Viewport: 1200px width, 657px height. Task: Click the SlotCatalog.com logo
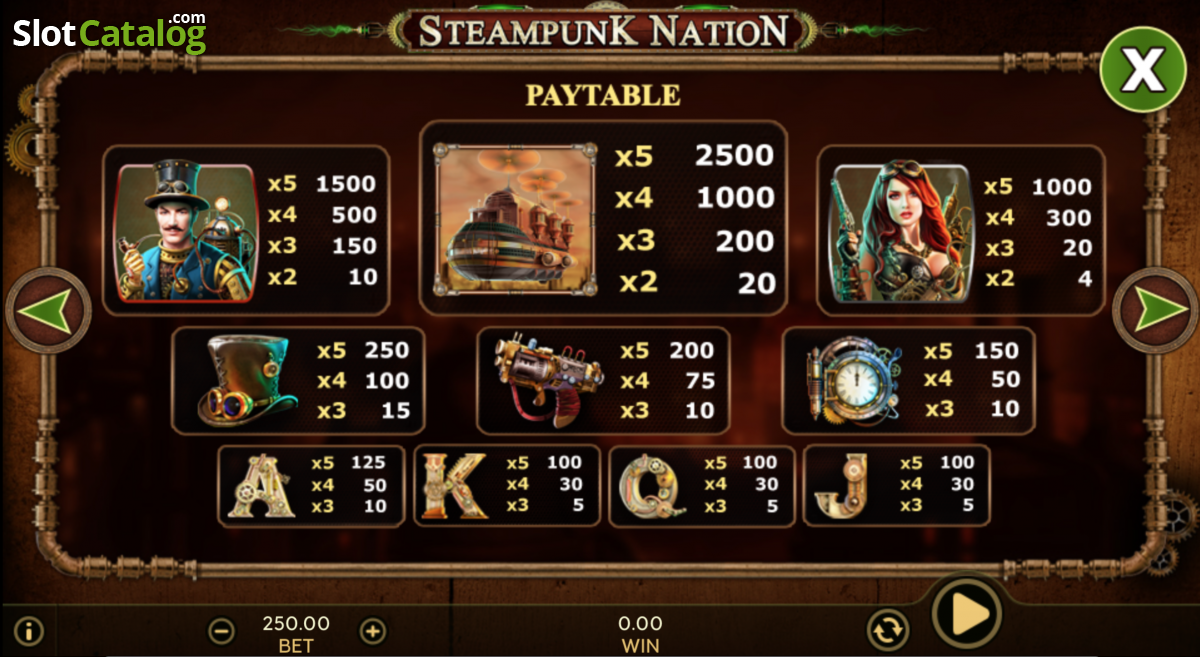tap(109, 32)
